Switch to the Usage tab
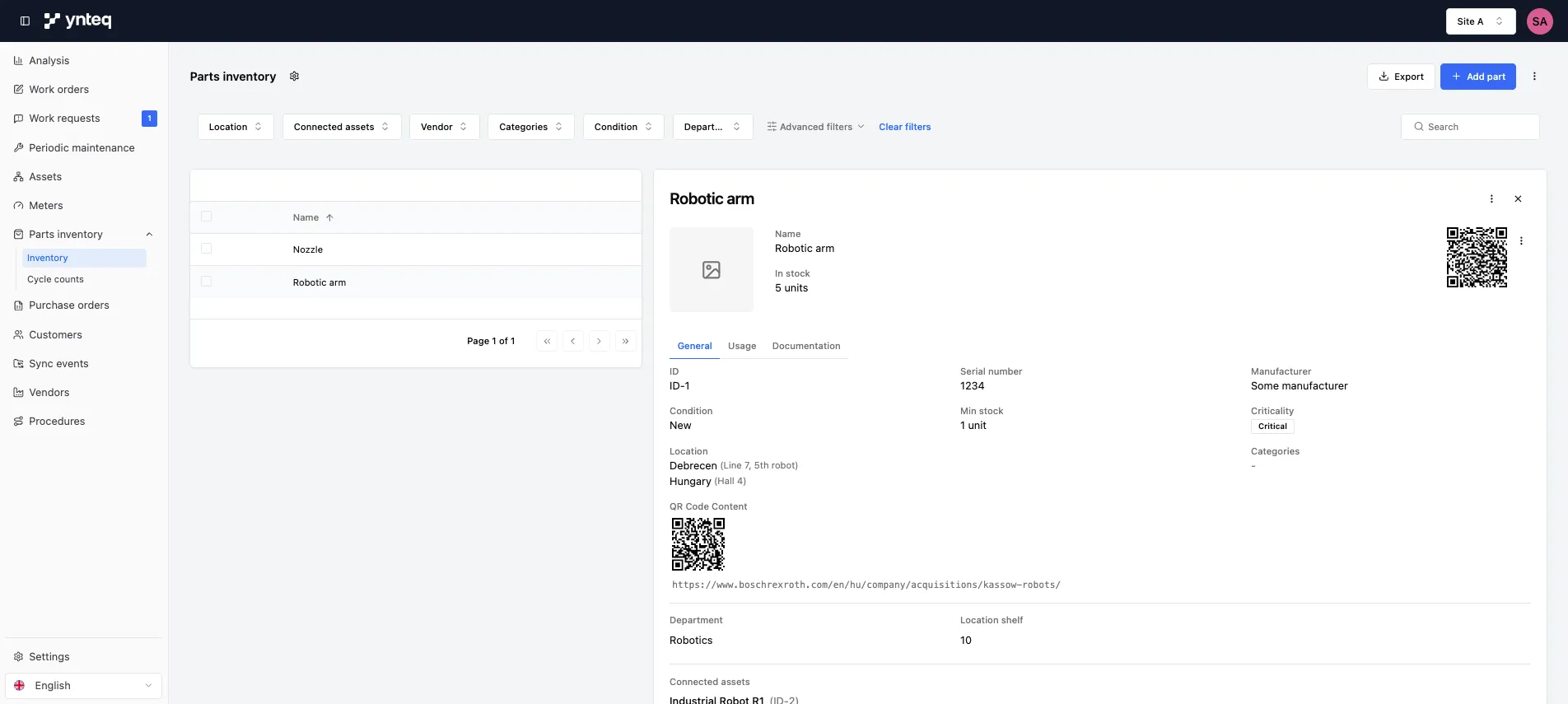This screenshot has width=1568, height=704. (x=742, y=347)
